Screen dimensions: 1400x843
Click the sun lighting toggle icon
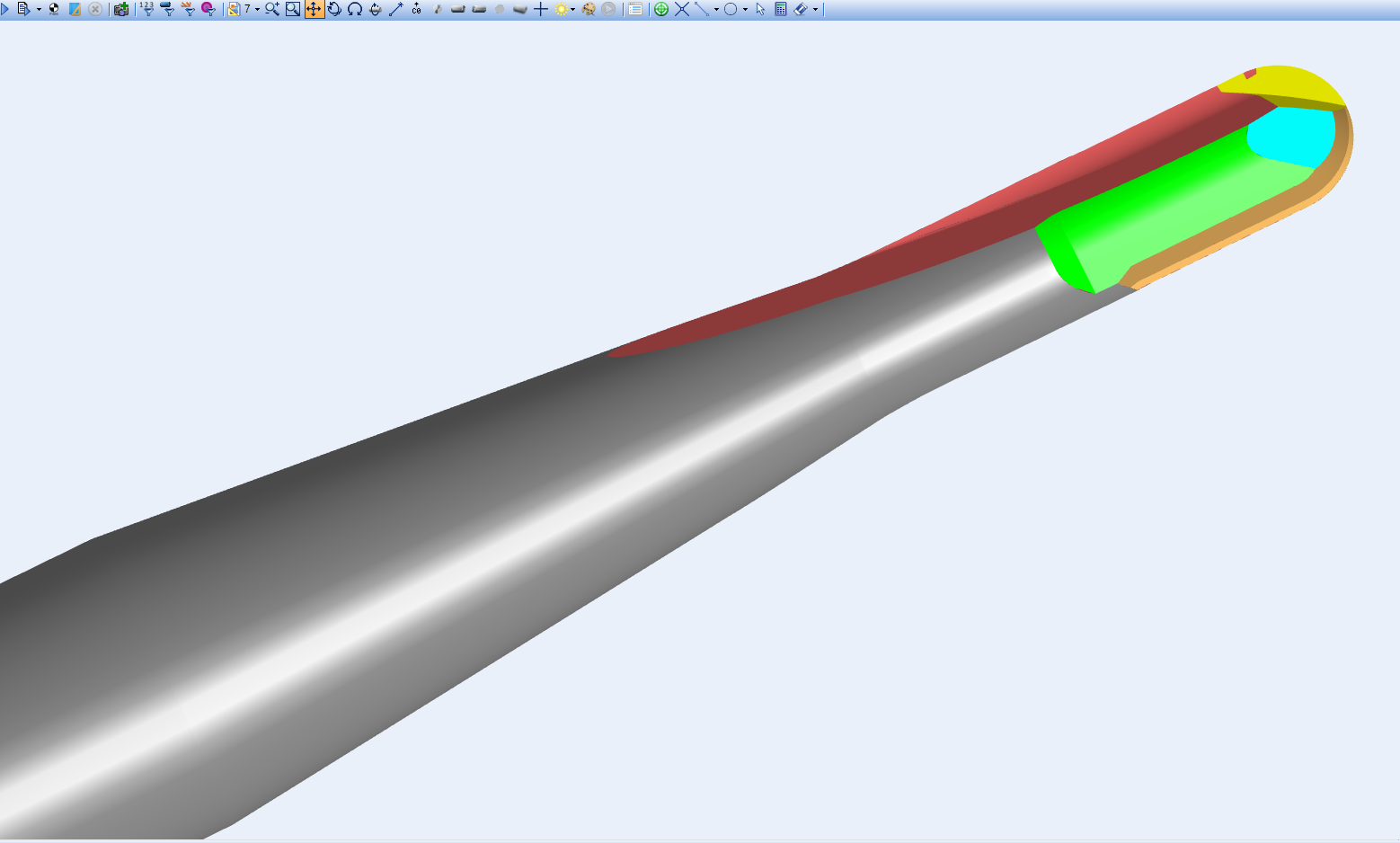(x=562, y=9)
